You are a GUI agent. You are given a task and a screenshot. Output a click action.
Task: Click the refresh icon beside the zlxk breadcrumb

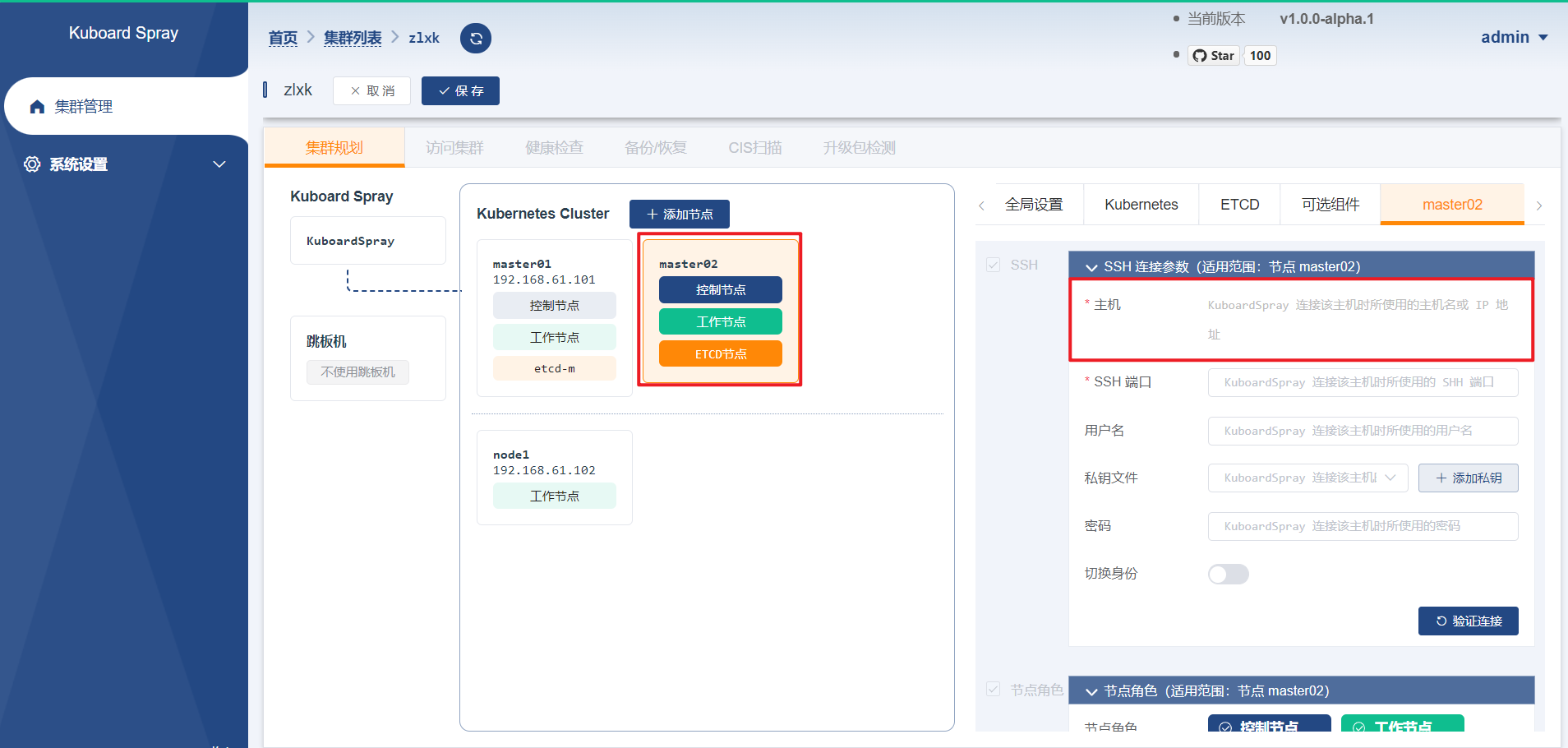(x=475, y=38)
